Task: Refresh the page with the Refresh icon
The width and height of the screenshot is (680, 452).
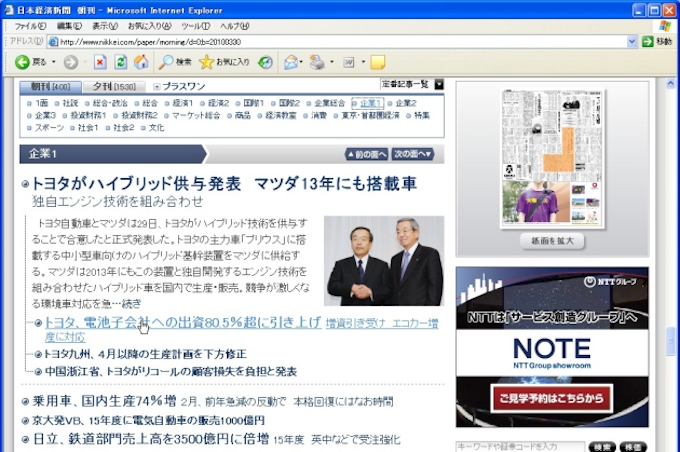Action: point(121,62)
